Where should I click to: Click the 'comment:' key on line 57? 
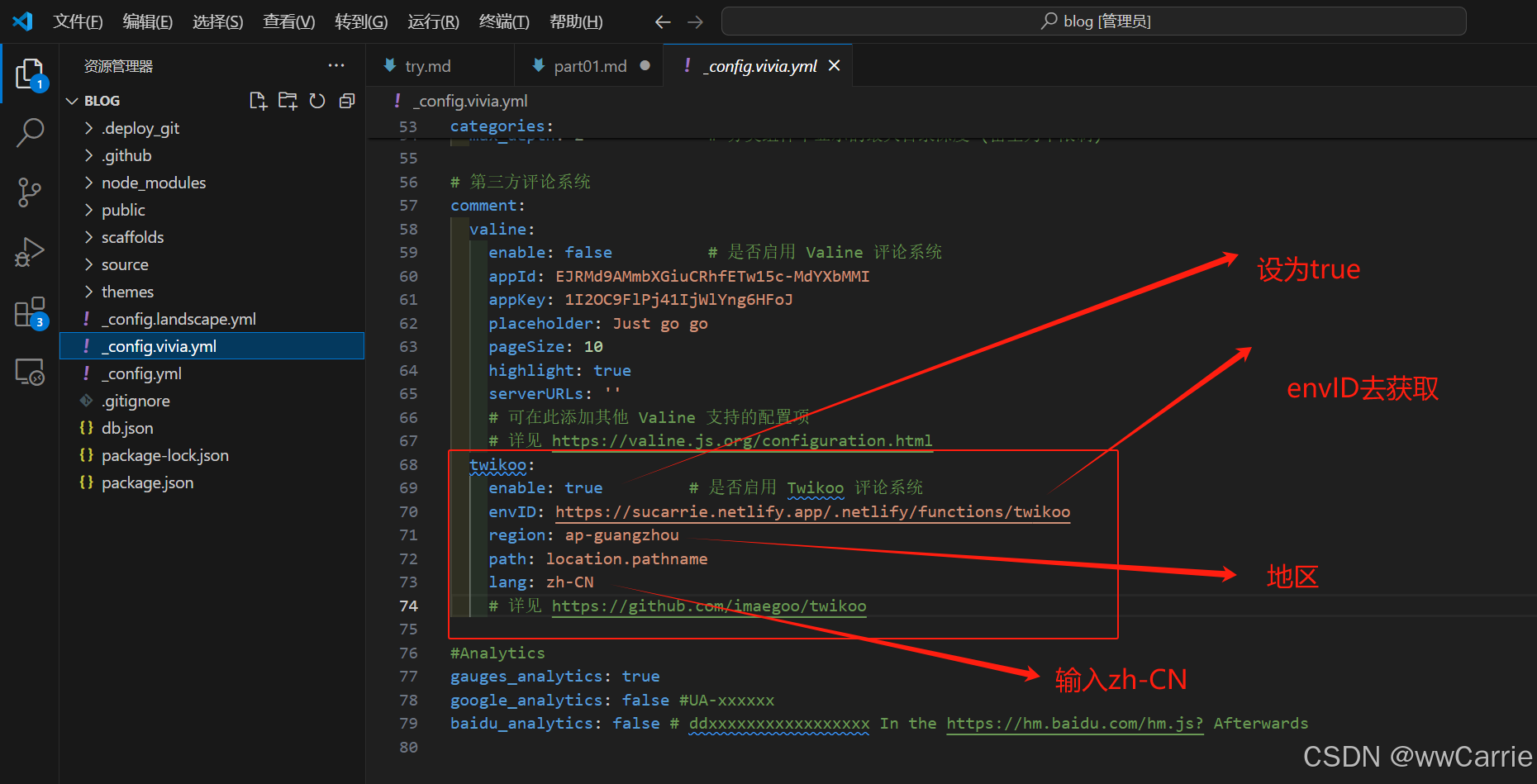(488, 206)
